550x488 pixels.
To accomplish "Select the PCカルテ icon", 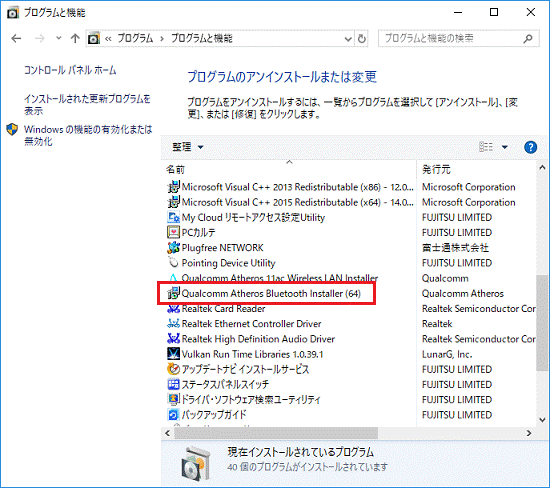I will pyautogui.click(x=173, y=232).
